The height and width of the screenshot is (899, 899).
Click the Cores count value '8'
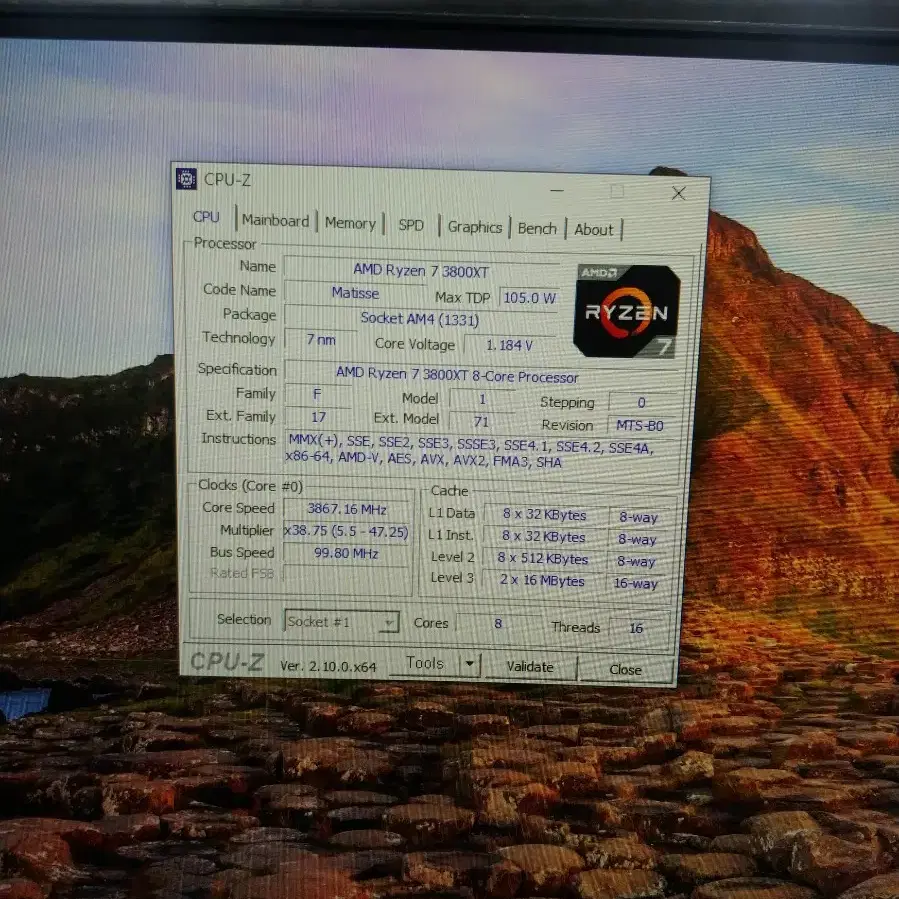(498, 623)
